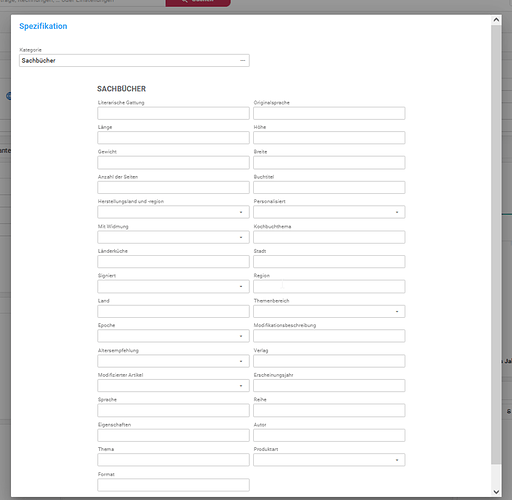Click the Originalsprache input field
Screen dimensions: 512x500
[x=329, y=113]
